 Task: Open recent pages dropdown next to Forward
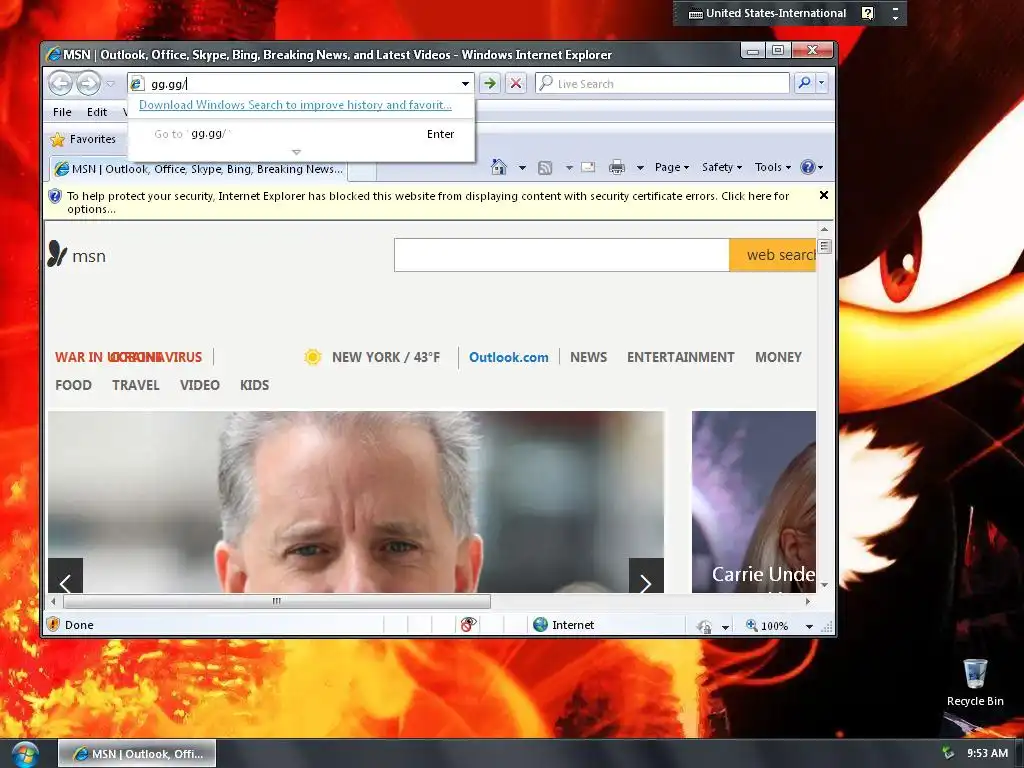[x=110, y=84]
